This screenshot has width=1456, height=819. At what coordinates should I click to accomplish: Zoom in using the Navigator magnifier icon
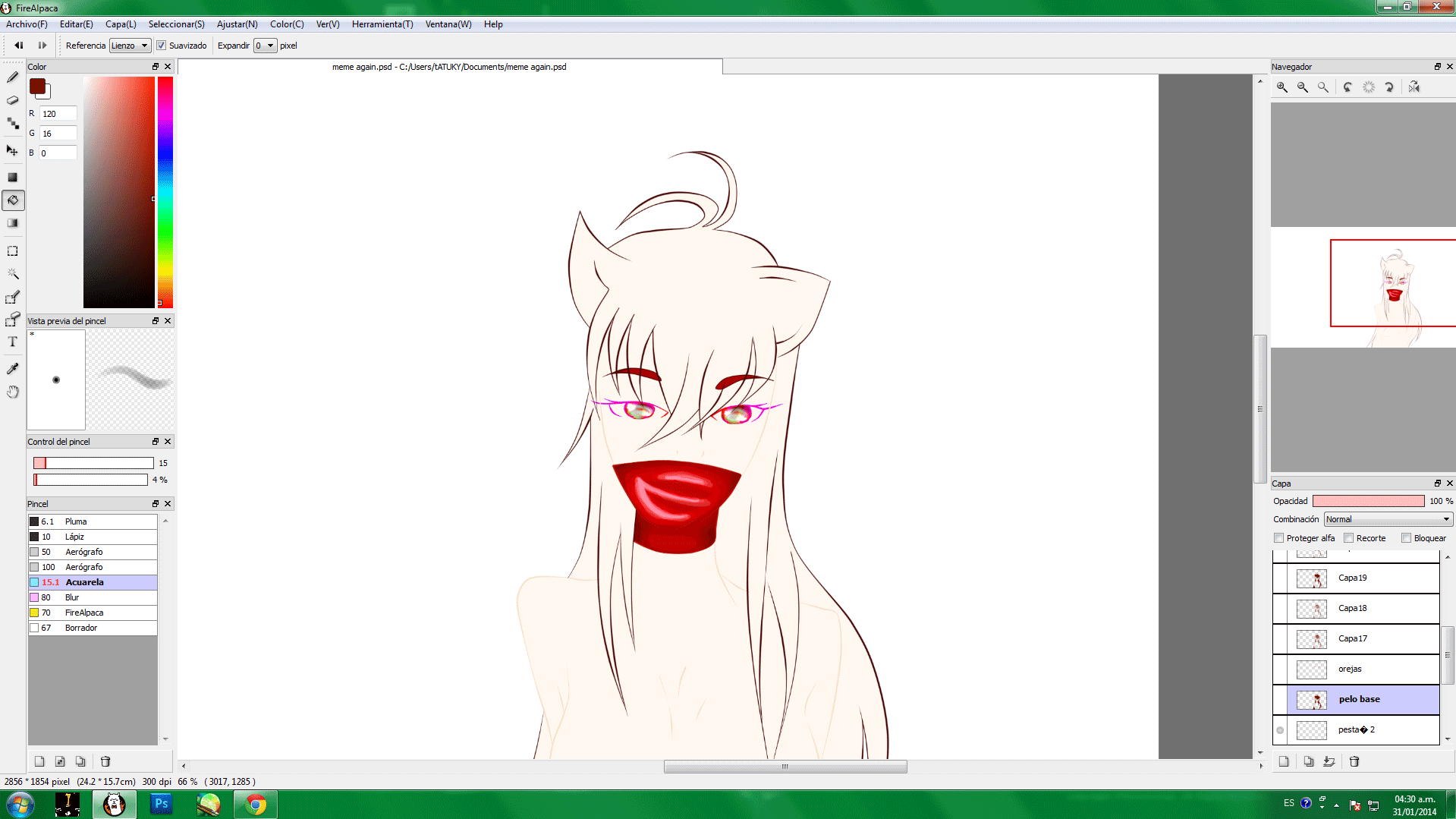pyautogui.click(x=1282, y=87)
